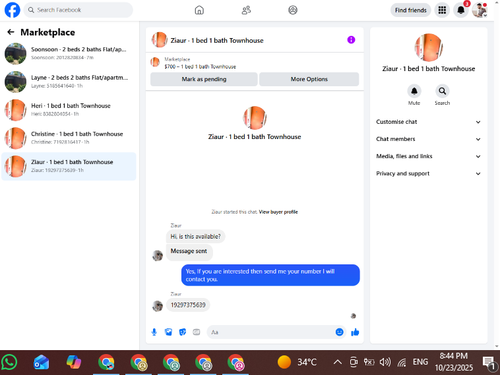
Task: Select Ziaur 1 bed 1 bath Townhouse chat
Action: [69, 166]
